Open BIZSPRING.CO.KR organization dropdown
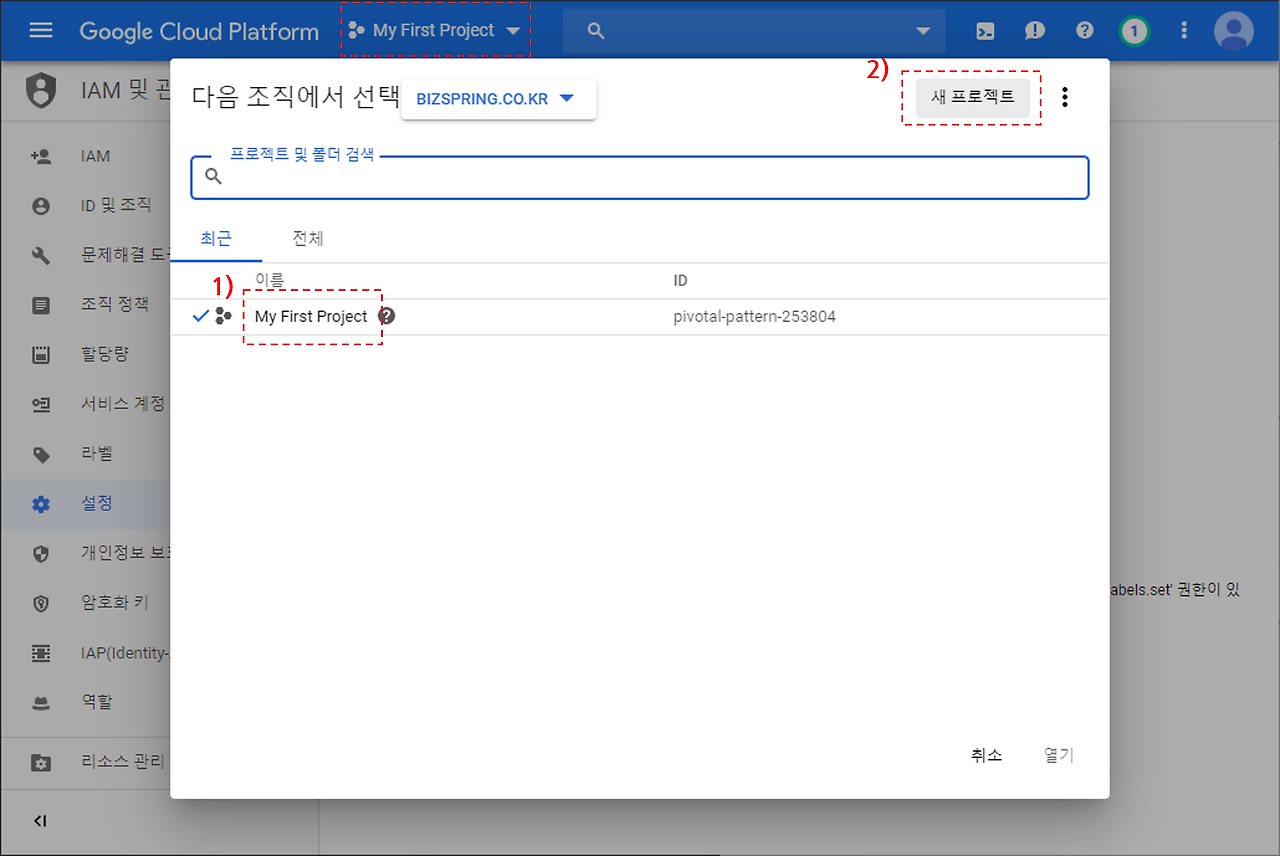1280x856 pixels. tap(498, 99)
